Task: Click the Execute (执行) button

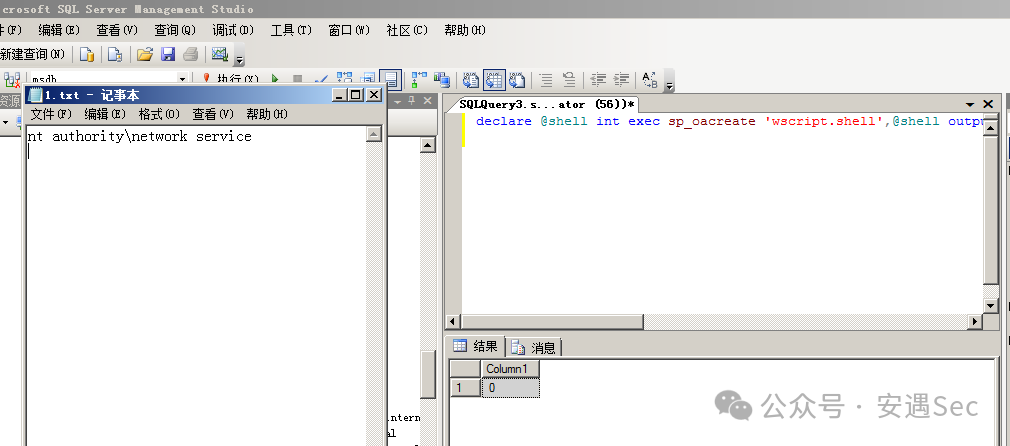Action: point(231,79)
